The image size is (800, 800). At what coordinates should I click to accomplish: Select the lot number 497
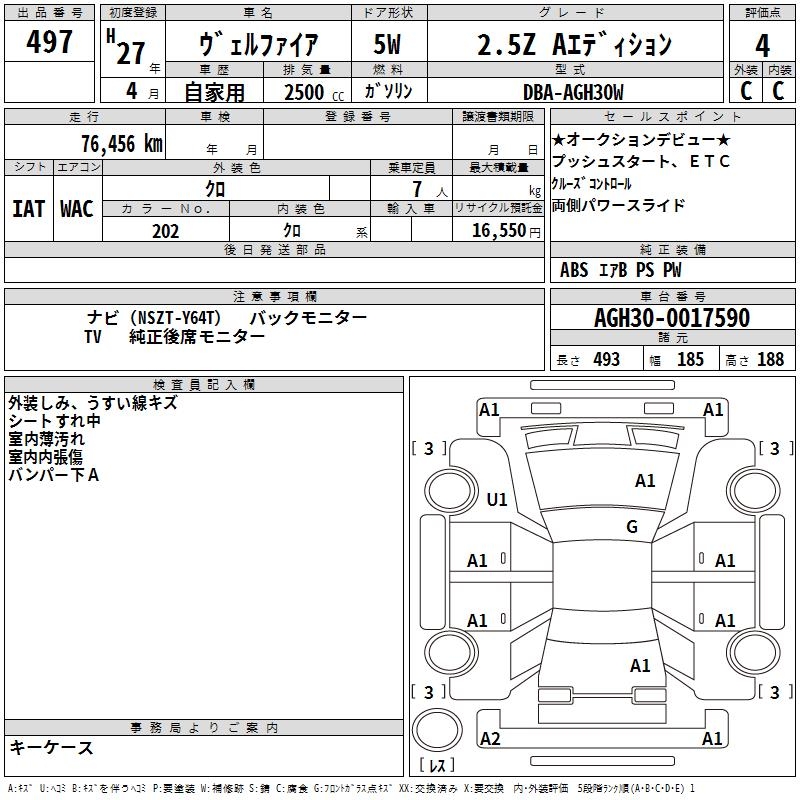pyautogui.click(x=50, y=42)
